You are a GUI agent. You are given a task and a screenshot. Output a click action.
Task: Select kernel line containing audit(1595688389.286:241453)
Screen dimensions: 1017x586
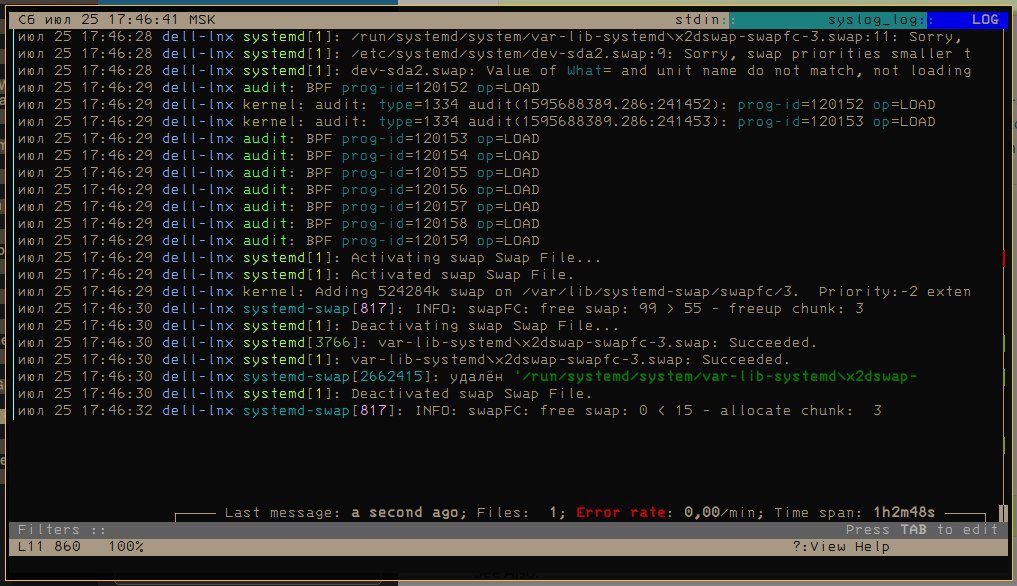point(477,121)
